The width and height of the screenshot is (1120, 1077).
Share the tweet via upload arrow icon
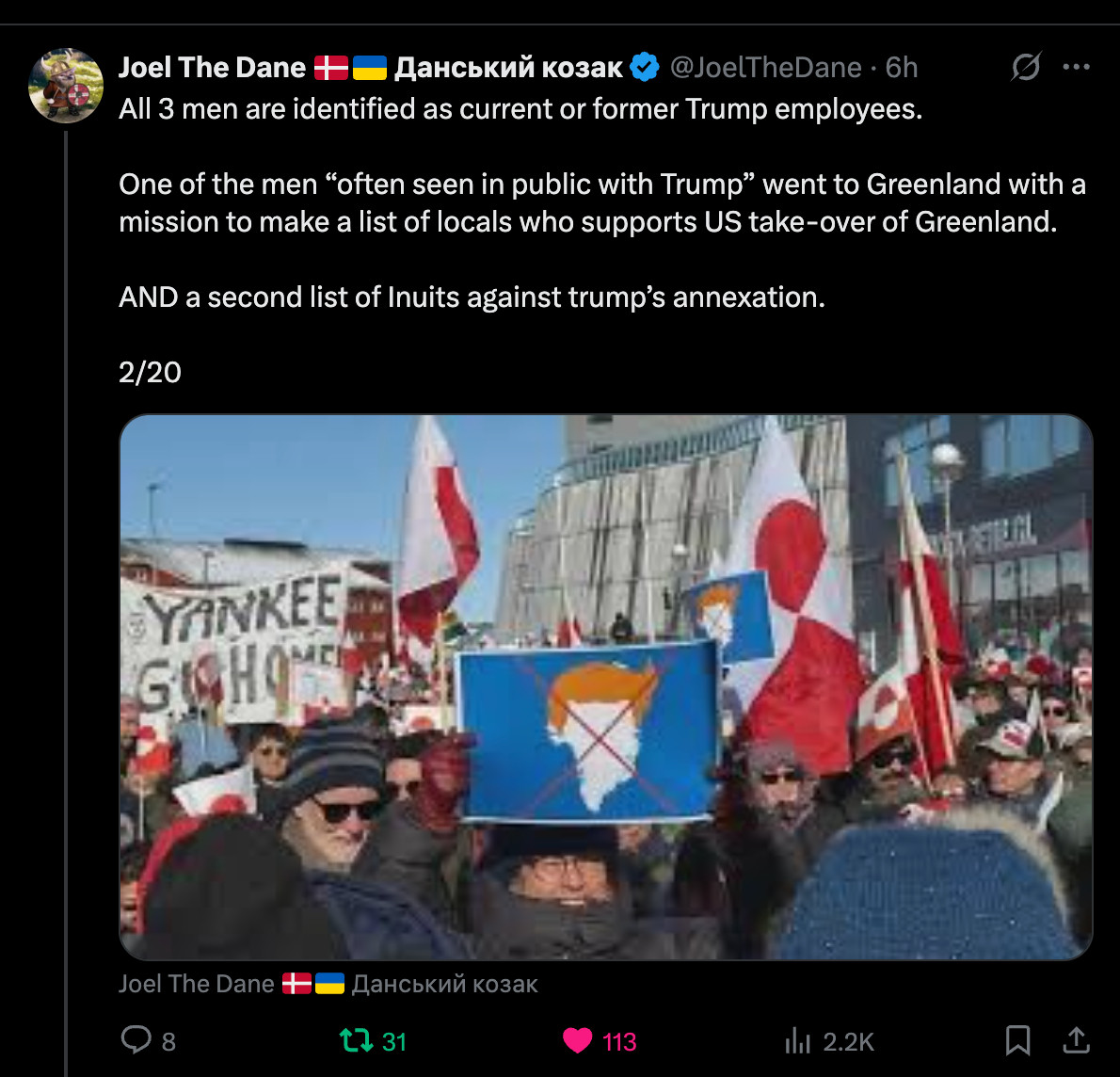click(1076, 1040)
